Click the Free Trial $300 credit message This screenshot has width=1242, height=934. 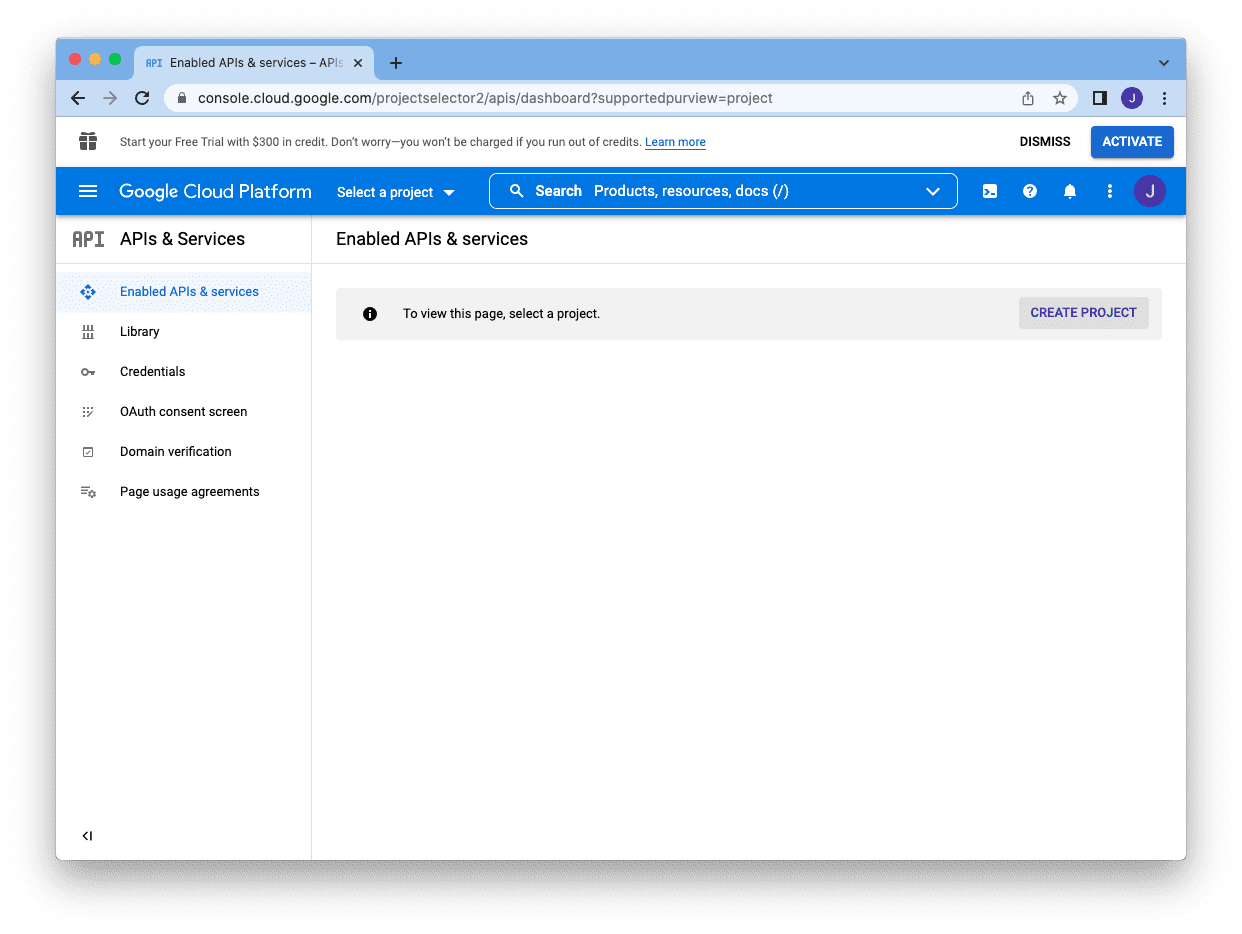pyautogui.click(x=379, y=142)
